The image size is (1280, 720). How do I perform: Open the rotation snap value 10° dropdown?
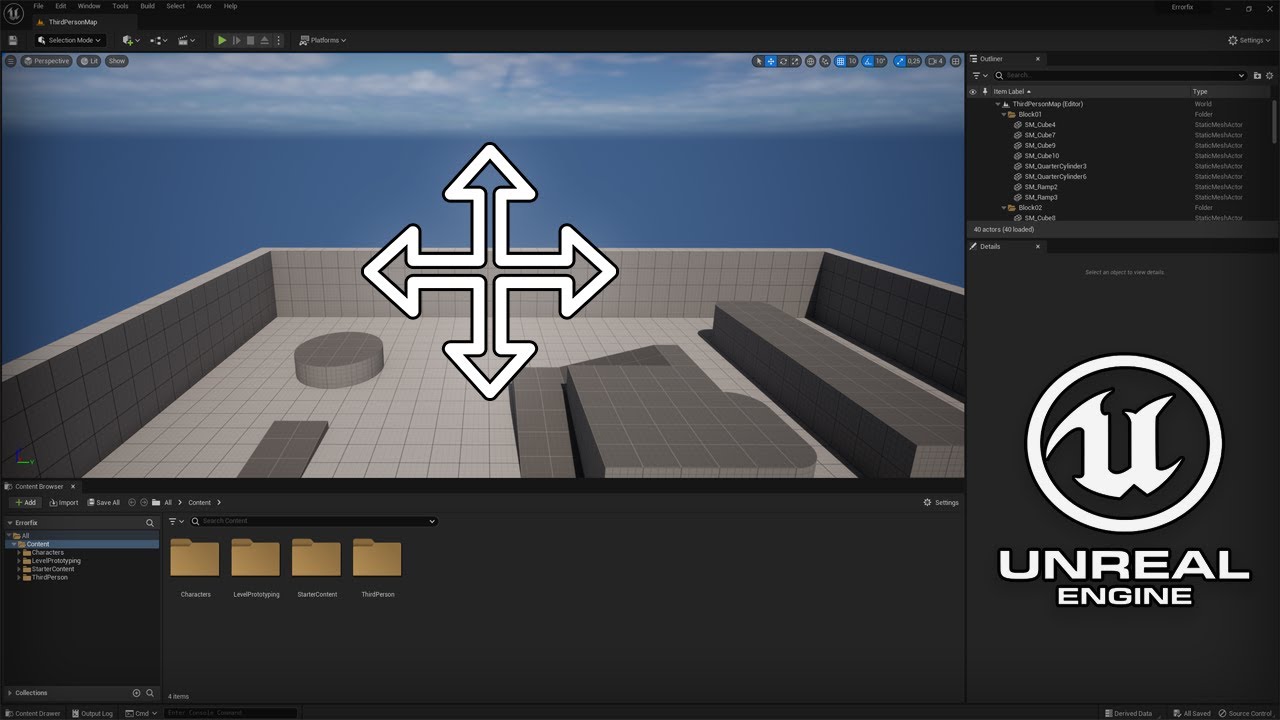(881, 61)
